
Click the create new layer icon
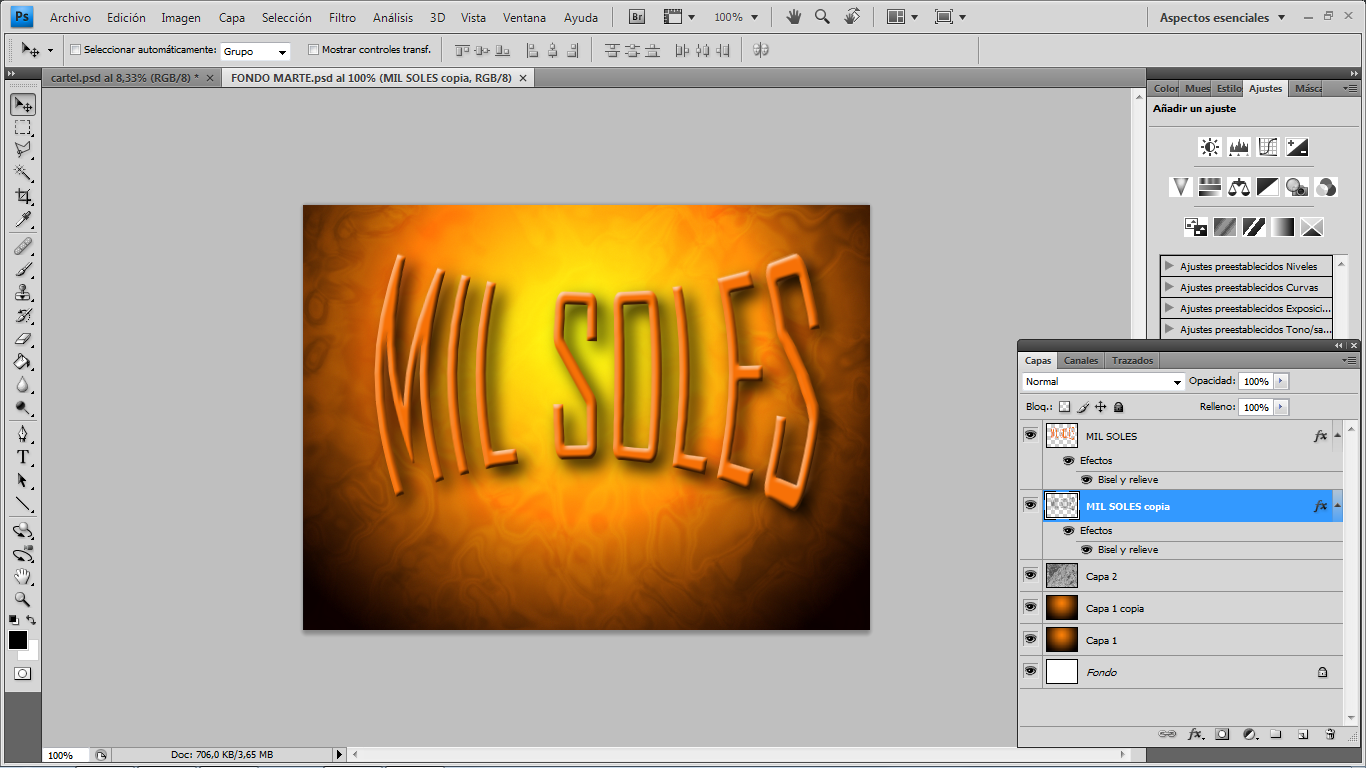click(1303, 734)
